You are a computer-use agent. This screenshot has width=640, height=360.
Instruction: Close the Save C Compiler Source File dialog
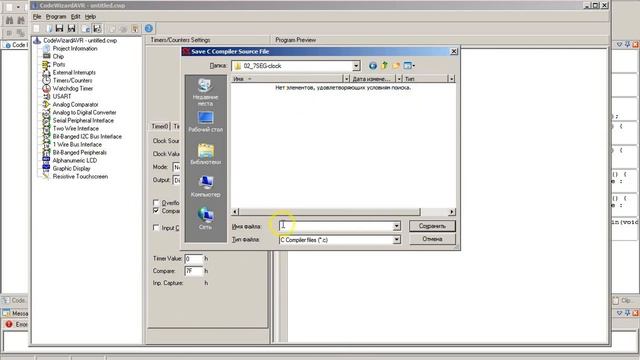pos(453,51)
